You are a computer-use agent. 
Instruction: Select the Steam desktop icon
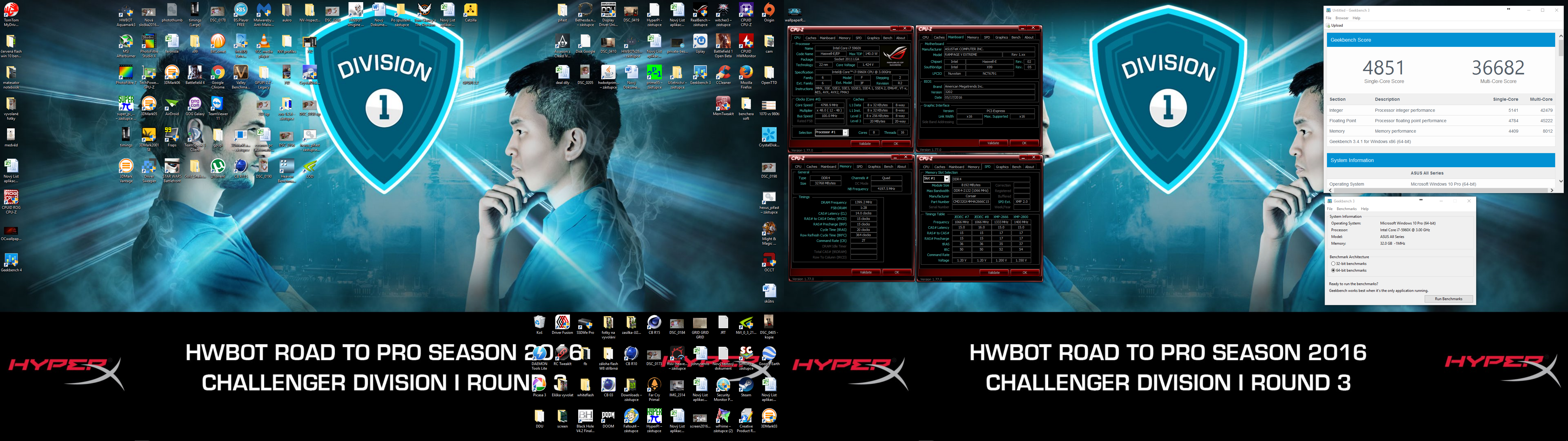746,387
